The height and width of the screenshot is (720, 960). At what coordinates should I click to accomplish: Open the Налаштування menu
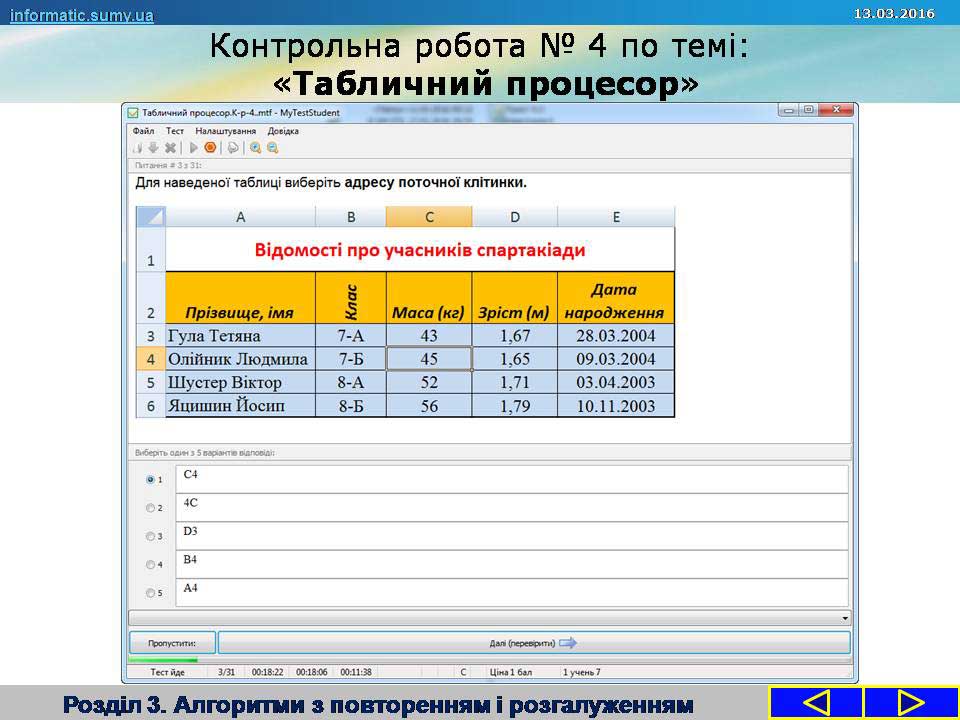click(x=225, y=131)
